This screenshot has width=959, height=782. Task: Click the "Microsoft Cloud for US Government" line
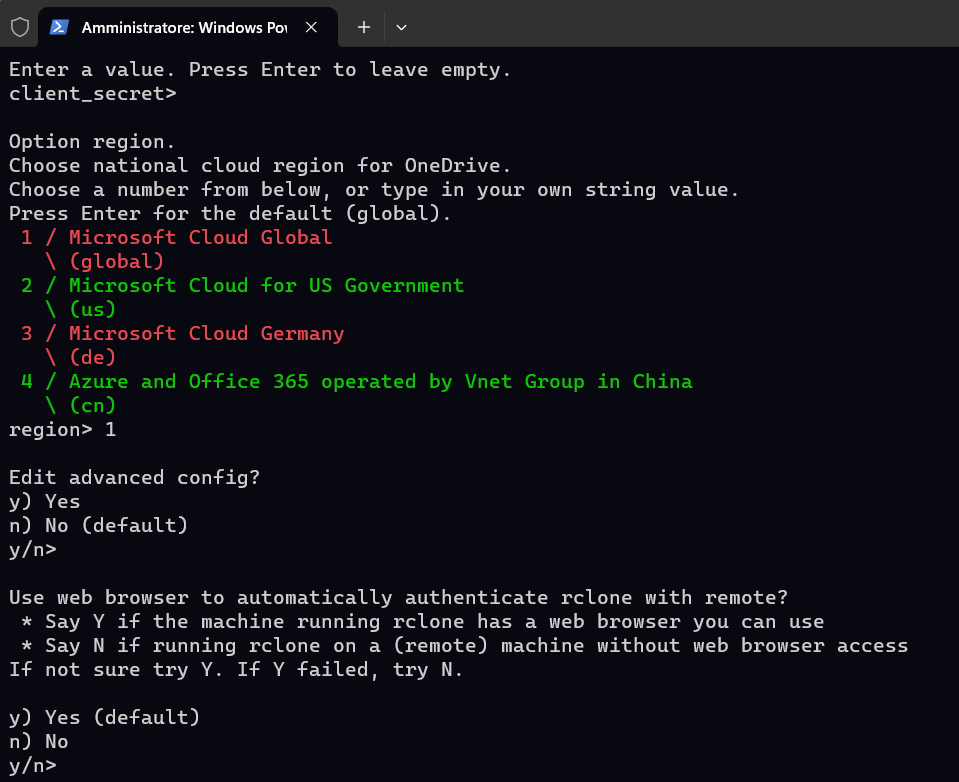(266, 286)
